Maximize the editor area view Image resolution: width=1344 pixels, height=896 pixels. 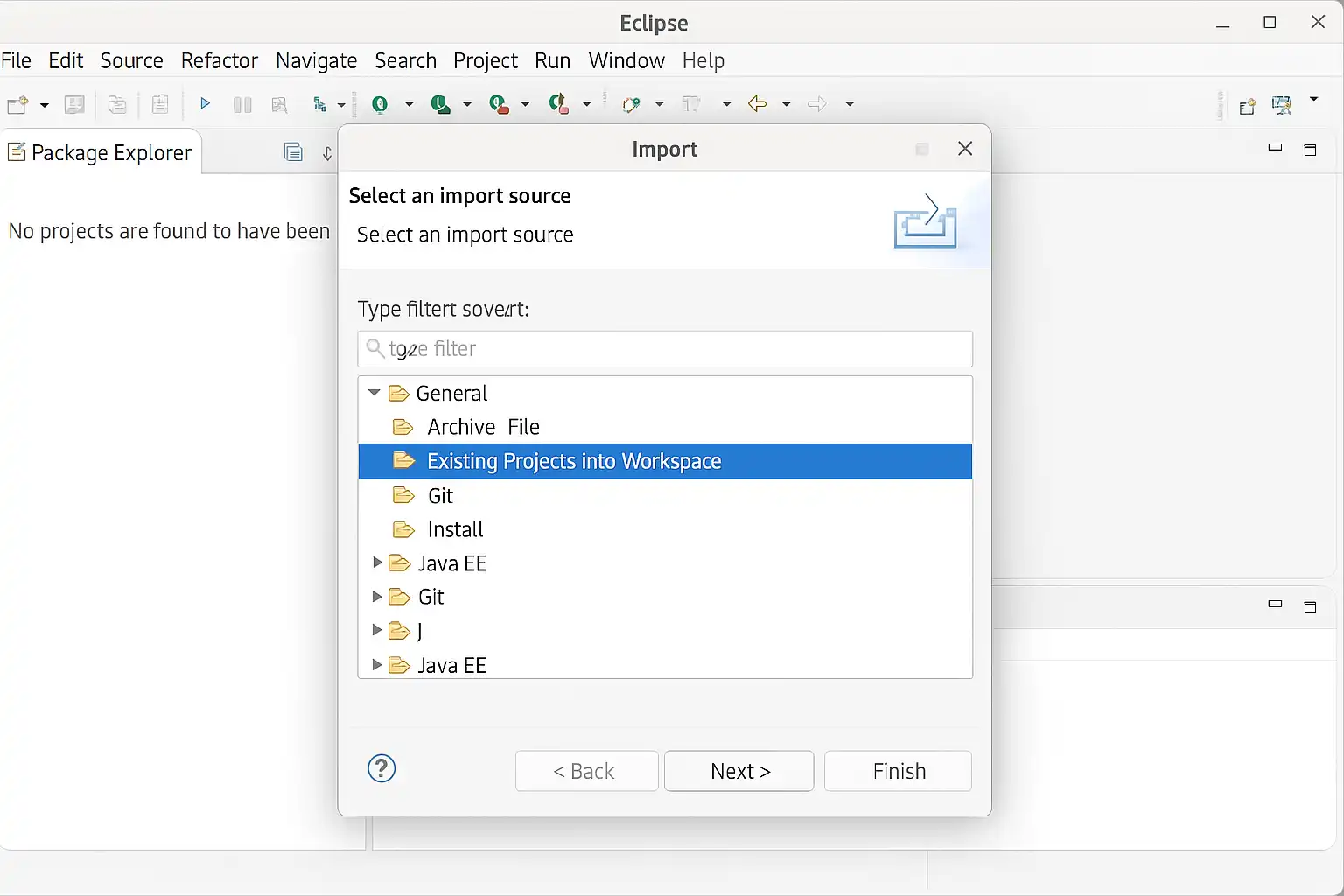pyautogui.click(x=1310, y=150)
